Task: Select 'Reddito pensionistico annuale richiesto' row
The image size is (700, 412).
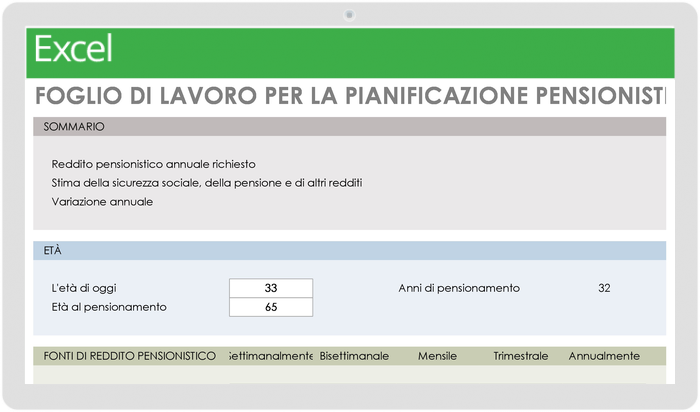Action: pos(154,164)
